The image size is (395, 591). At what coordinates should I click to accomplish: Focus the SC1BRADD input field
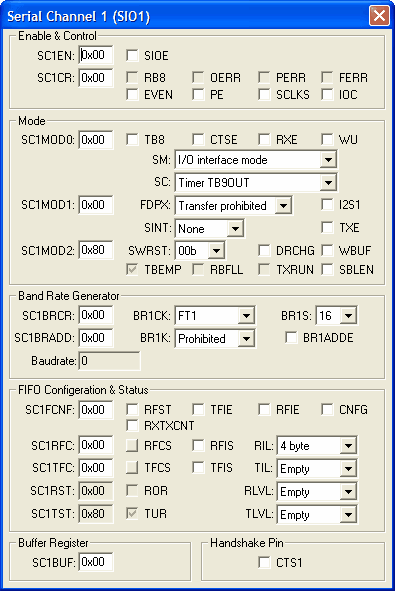pyautogui.click(x=96, y=337)
